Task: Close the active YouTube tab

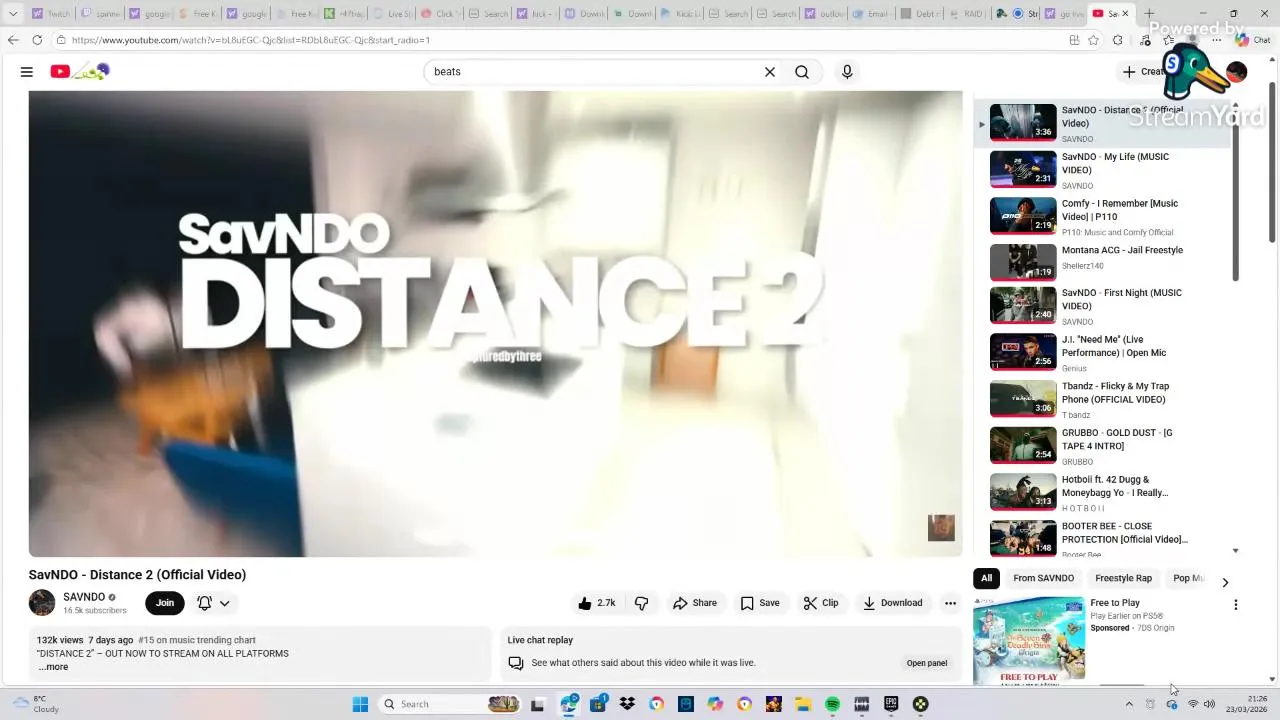Action: point(1125,14)
